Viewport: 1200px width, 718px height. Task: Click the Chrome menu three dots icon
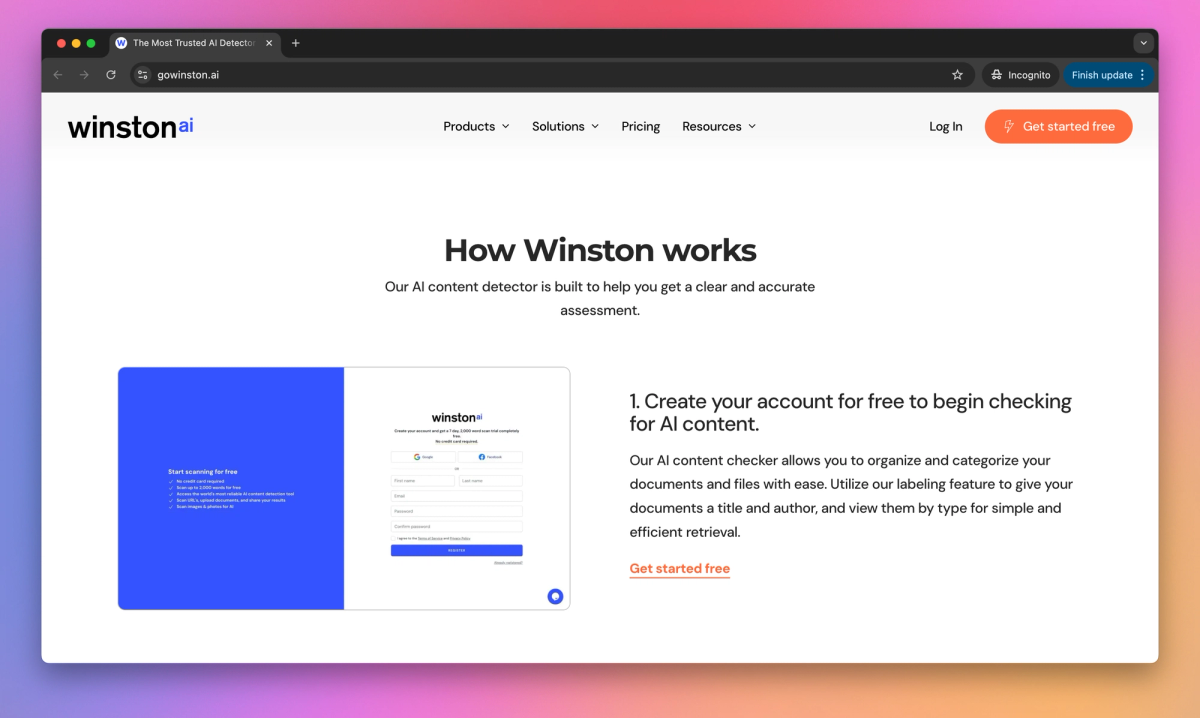tap(1142, 75)
